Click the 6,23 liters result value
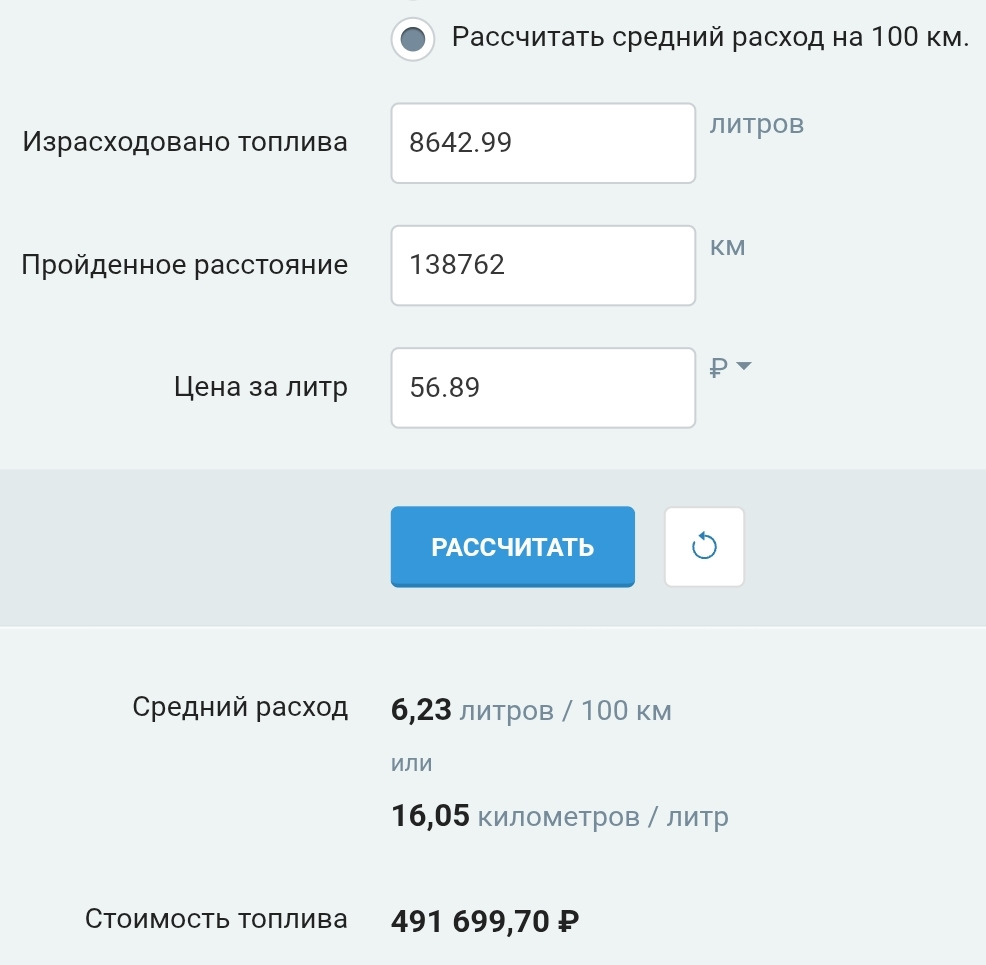The height and width of the screenshot is (965, 986). [x=421, y=711]
